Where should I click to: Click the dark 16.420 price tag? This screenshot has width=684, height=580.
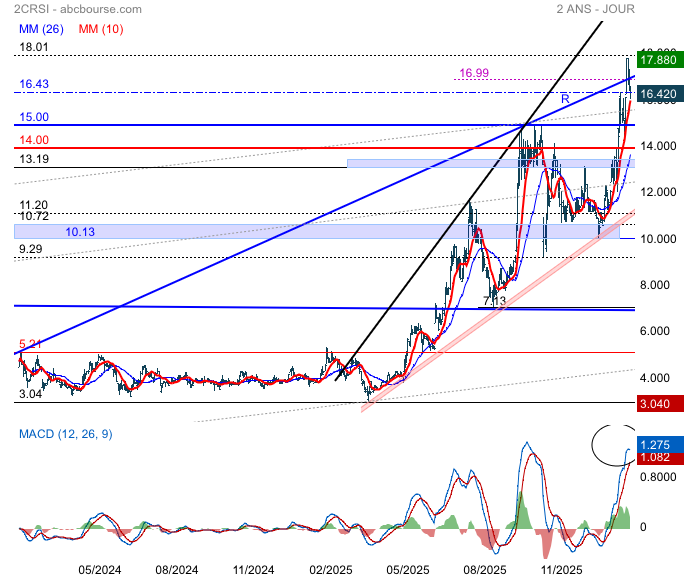coord(660,94)
